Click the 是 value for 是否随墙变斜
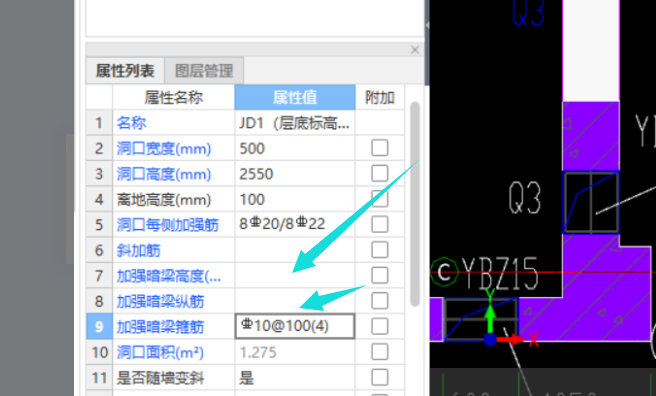The width and height of the screenshot is (656, 396). click(295, 378)
